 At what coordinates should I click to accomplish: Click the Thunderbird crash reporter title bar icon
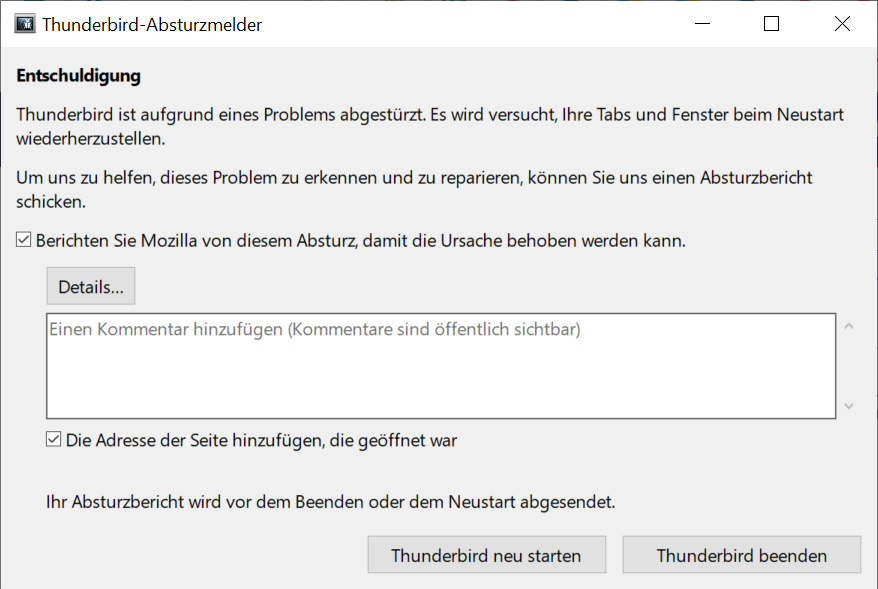coord(25,25)
